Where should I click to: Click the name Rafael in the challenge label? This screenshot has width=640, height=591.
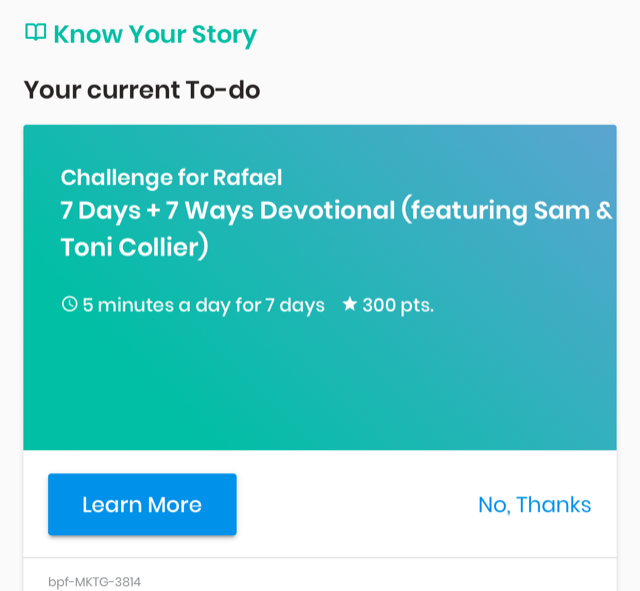click(x=247, y=178)
